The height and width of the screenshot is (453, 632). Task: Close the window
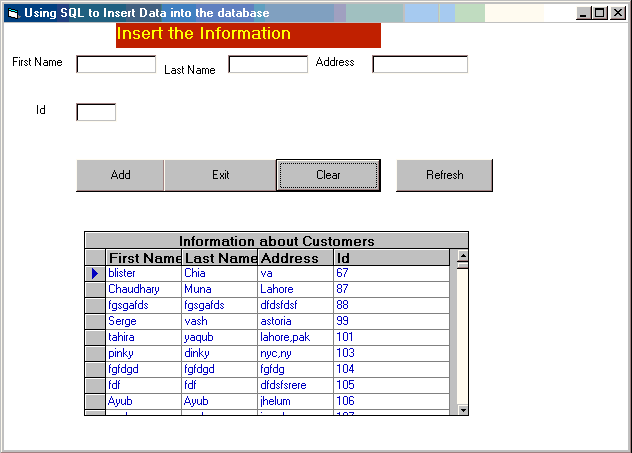(x=617, y=13)
